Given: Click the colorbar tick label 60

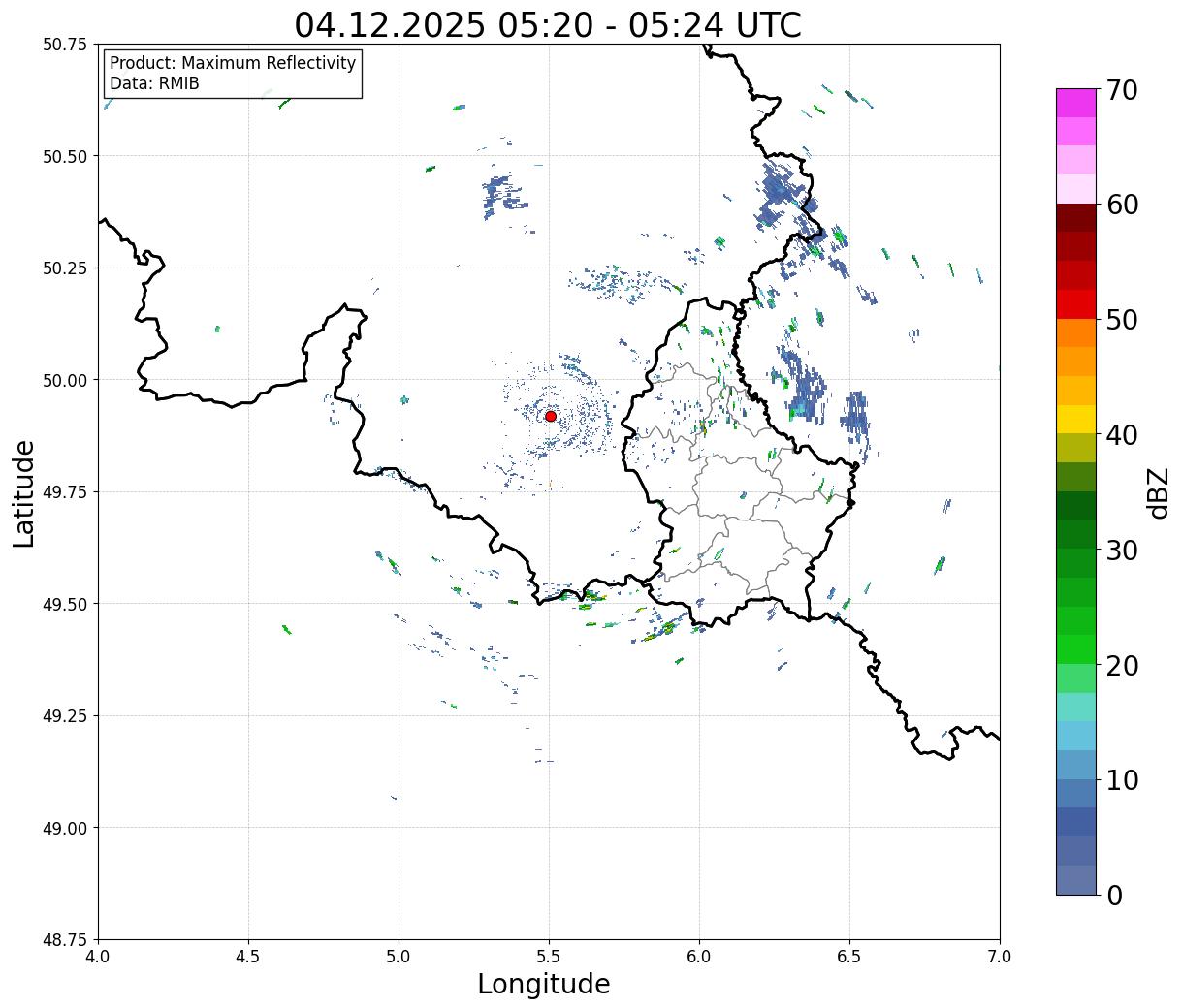Looking at the screenshot, I should [1122, 205].
